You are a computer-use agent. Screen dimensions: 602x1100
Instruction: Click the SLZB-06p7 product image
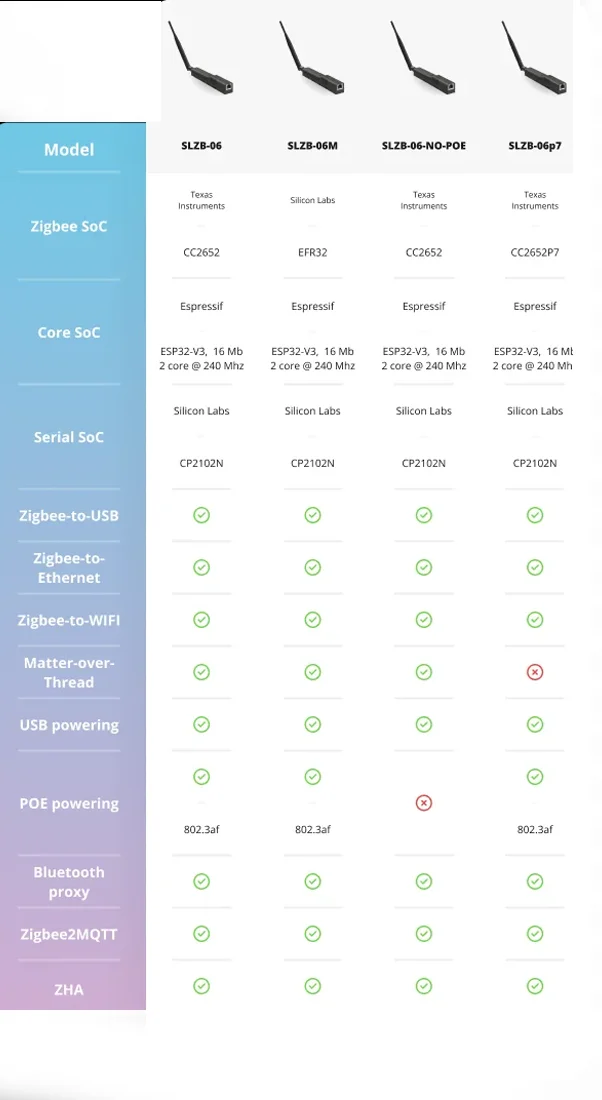(535, 60)
